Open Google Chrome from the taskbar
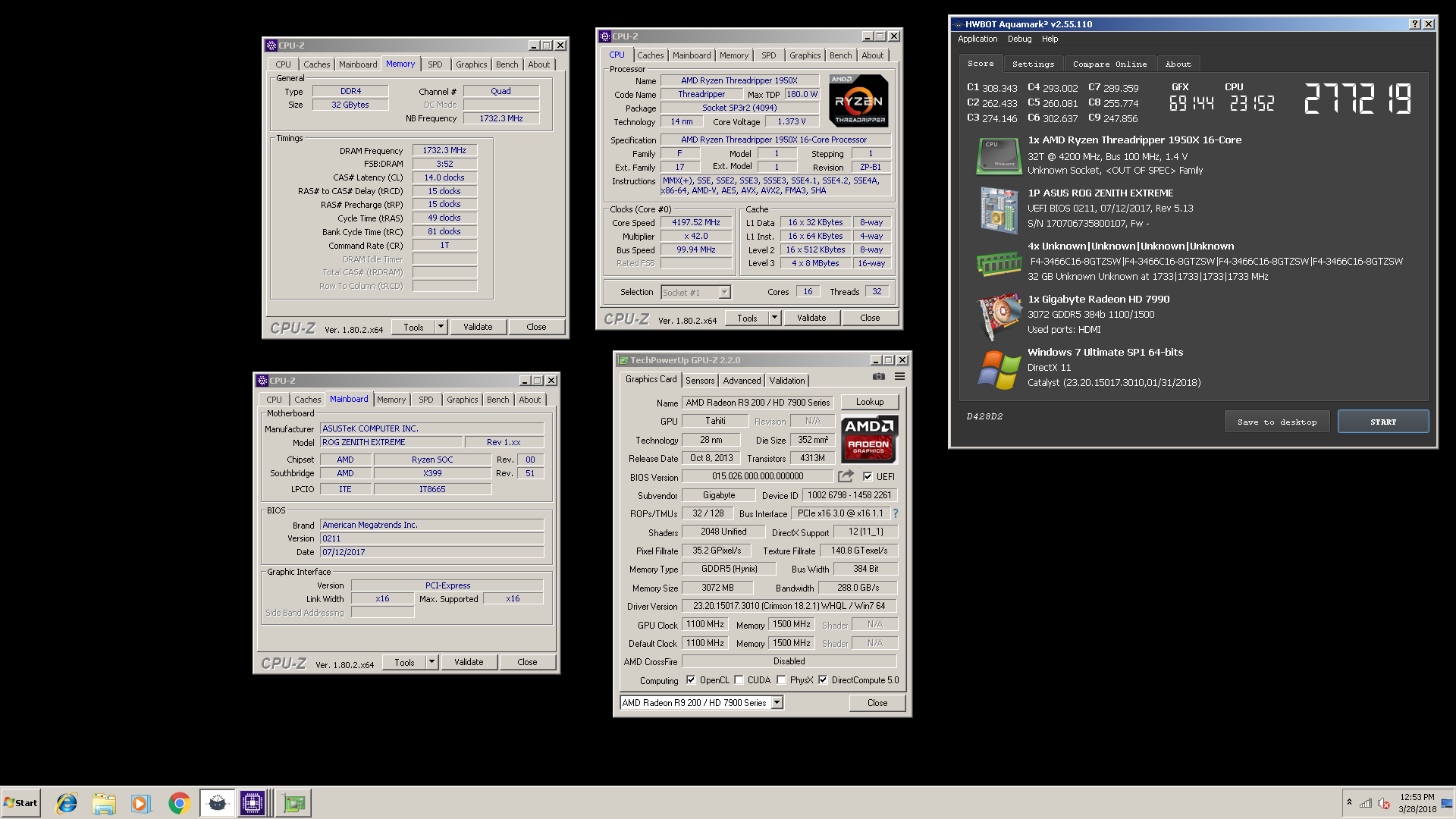This screenshot has height=819, width=1456. click(x=179, y=803)
